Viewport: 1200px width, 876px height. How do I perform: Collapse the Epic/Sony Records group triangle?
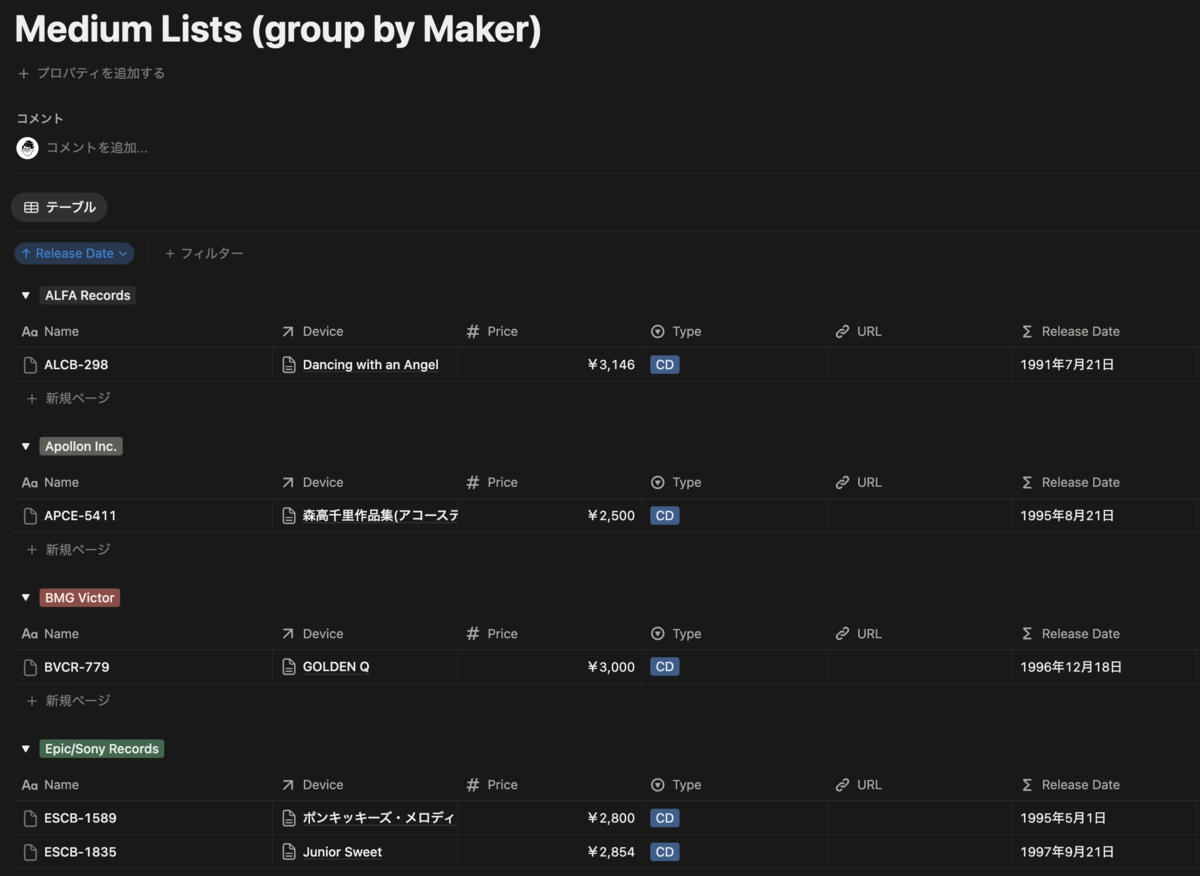click(x=26, y=749)
